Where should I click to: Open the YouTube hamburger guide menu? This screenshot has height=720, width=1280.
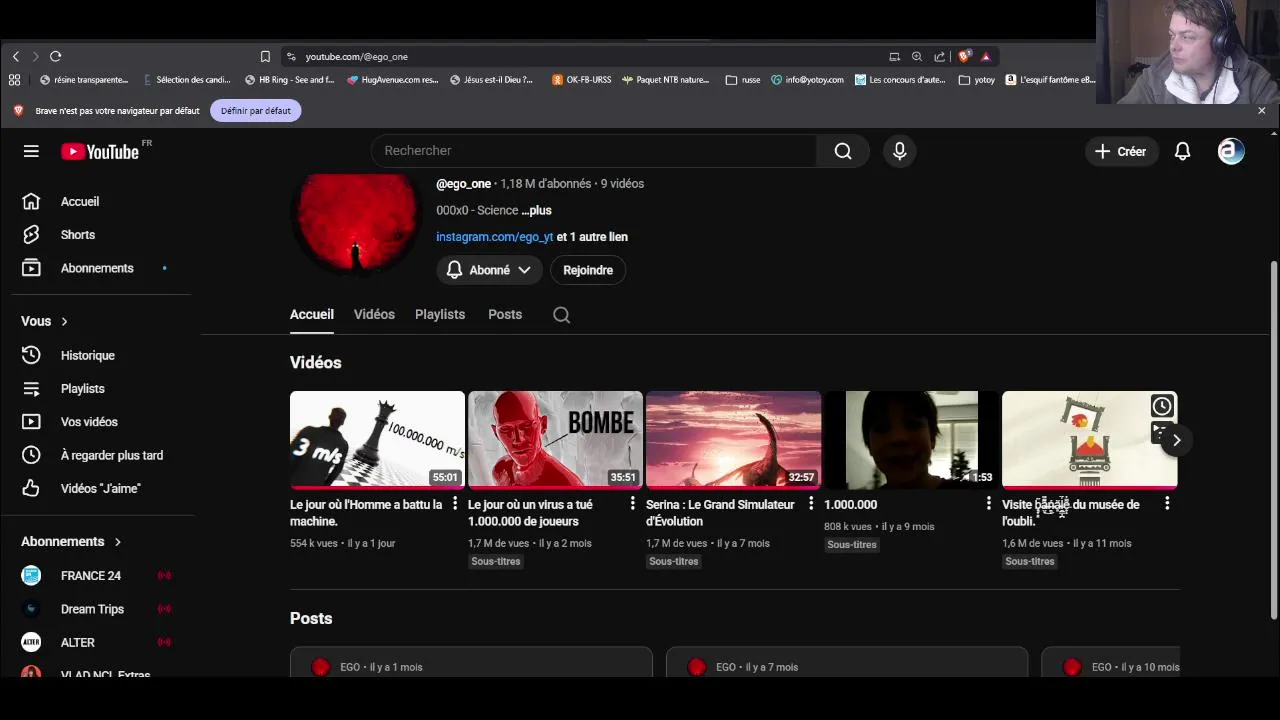pos(31,151)
